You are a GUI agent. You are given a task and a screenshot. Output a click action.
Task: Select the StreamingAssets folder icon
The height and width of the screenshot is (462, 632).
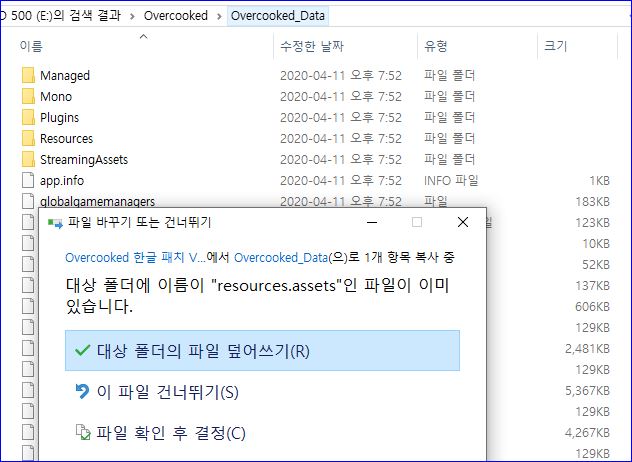pyautogui.click(x=28, y=159)
